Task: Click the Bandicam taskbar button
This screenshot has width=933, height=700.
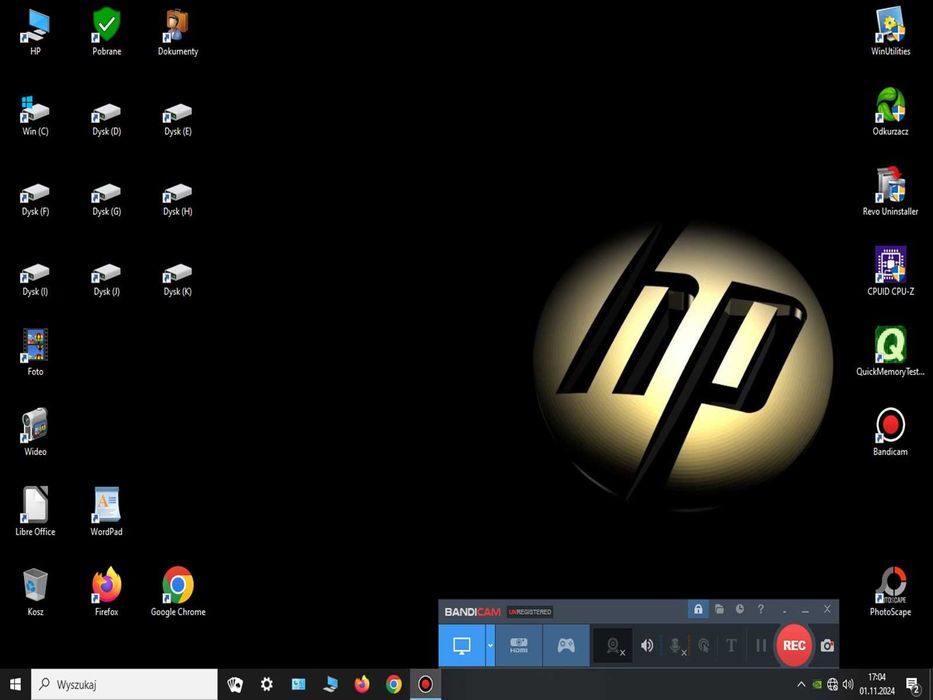Action: click(x=425, y=685)
